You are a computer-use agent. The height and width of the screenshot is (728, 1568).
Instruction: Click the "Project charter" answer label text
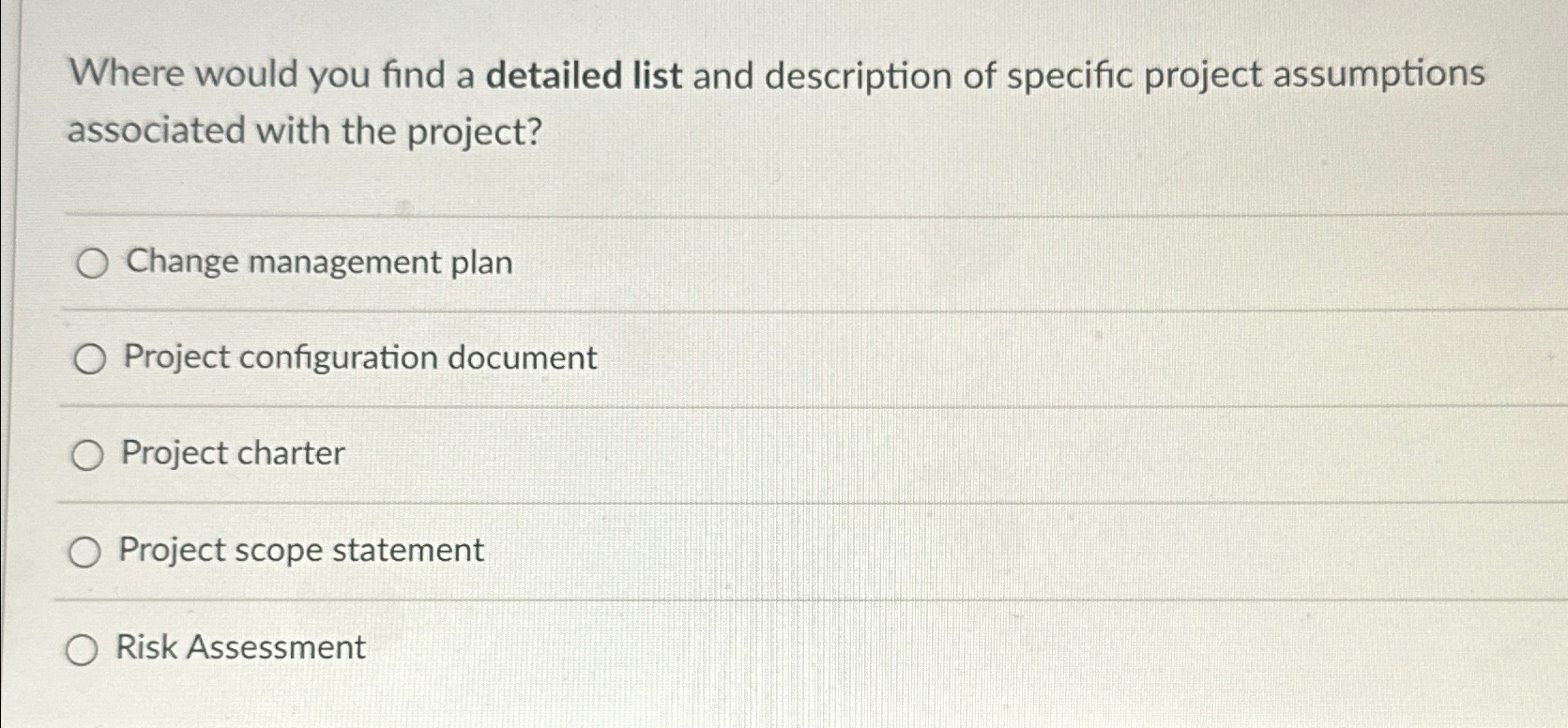[233, 454]
